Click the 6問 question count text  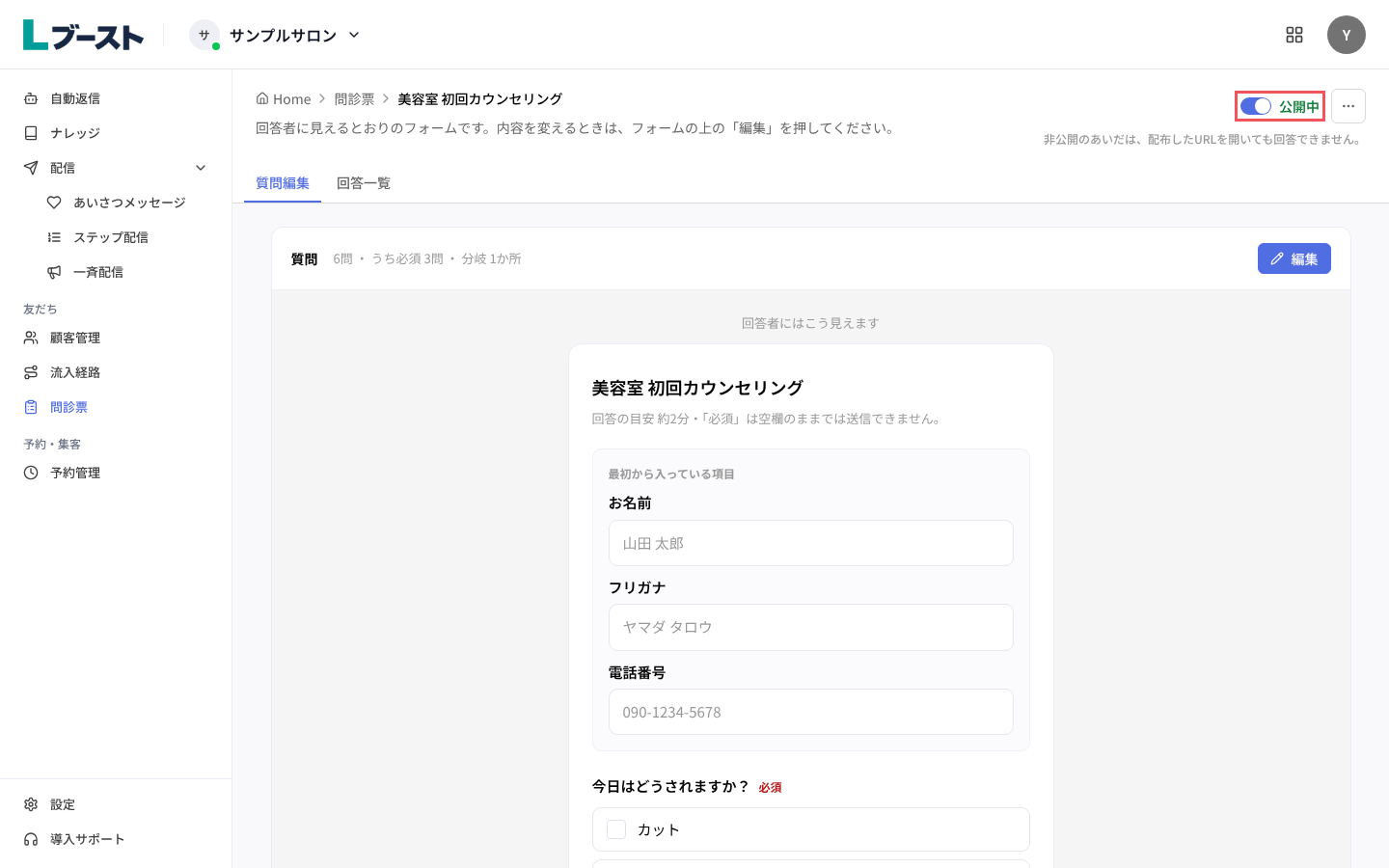click(342, 258)
